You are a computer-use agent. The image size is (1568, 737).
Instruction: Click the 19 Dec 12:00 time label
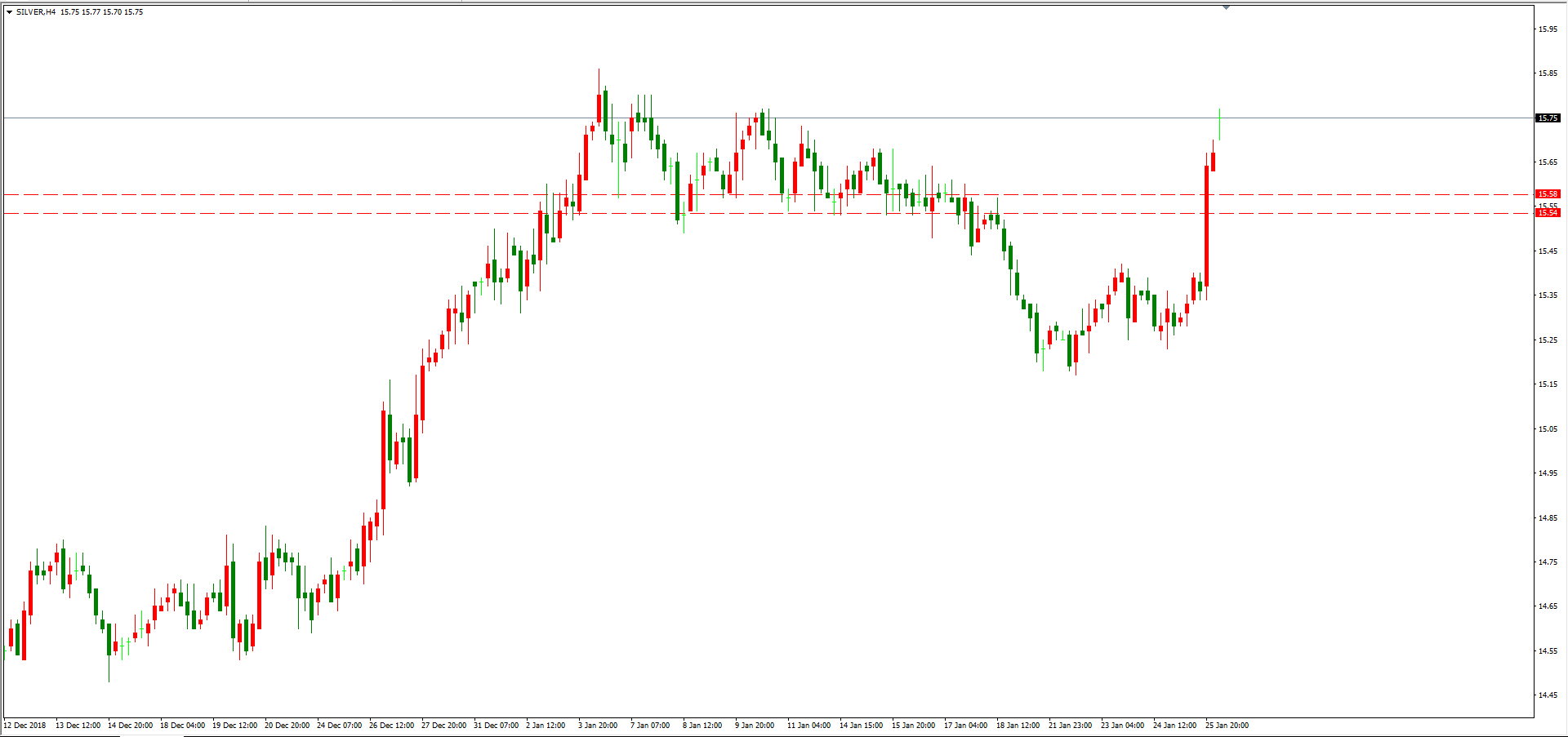click(235, 726)
